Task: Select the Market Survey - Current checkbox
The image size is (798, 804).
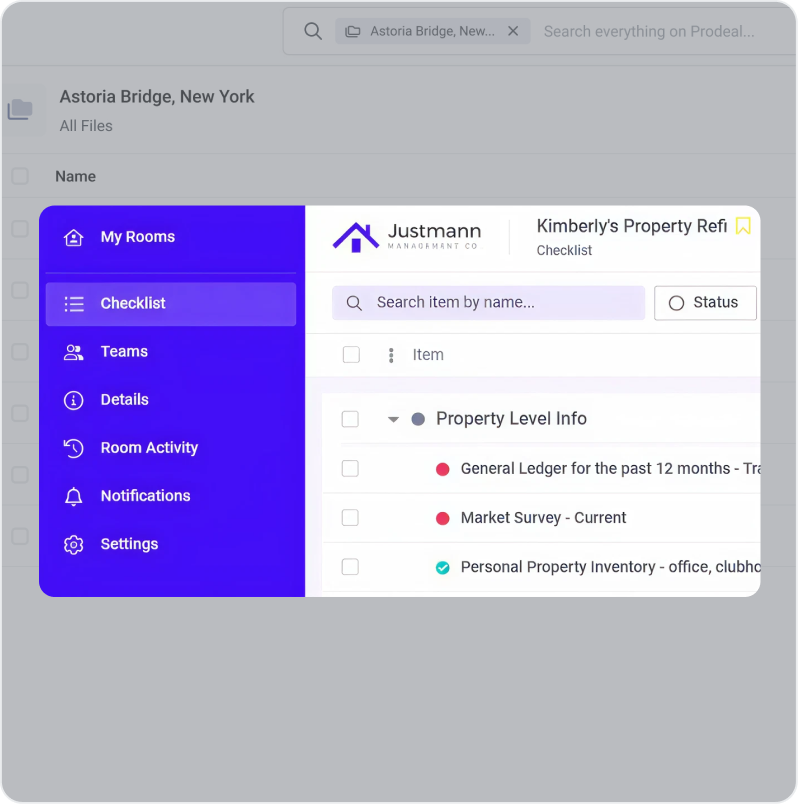Action: tap(350, 518)
